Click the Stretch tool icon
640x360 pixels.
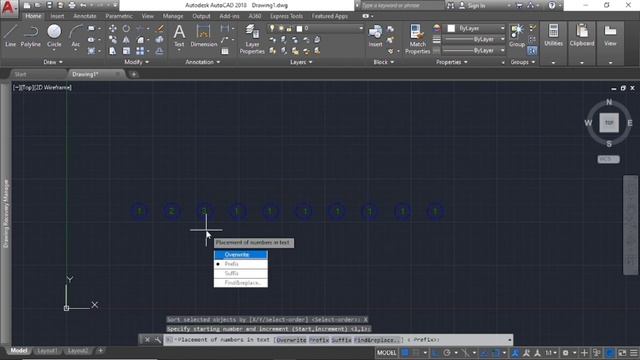tap(112, 51)
